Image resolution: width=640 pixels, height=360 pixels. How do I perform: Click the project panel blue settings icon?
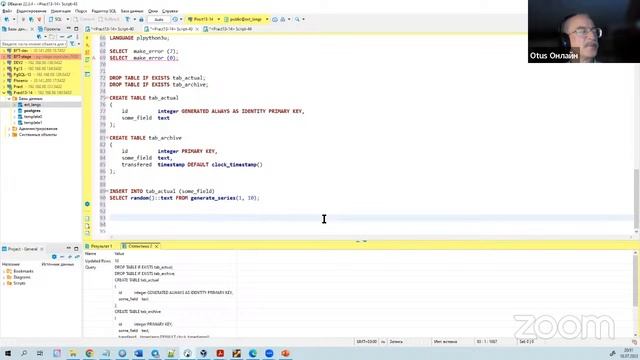[x=54, y=257]
